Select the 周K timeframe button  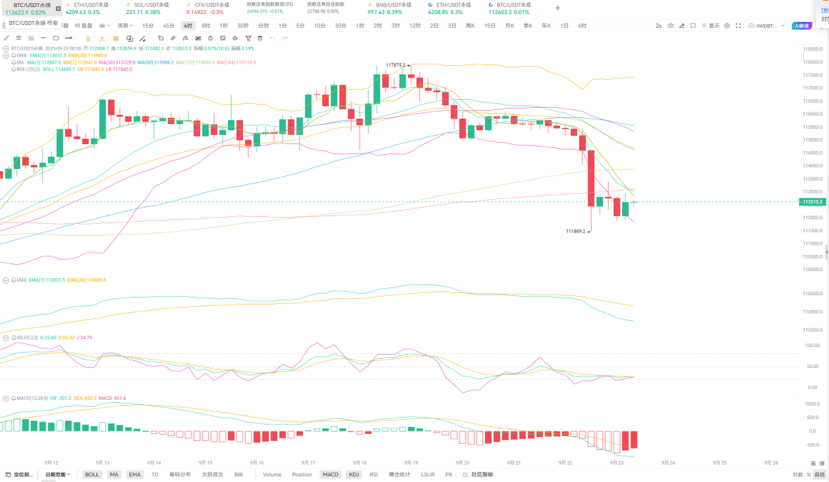pos(470,26)
